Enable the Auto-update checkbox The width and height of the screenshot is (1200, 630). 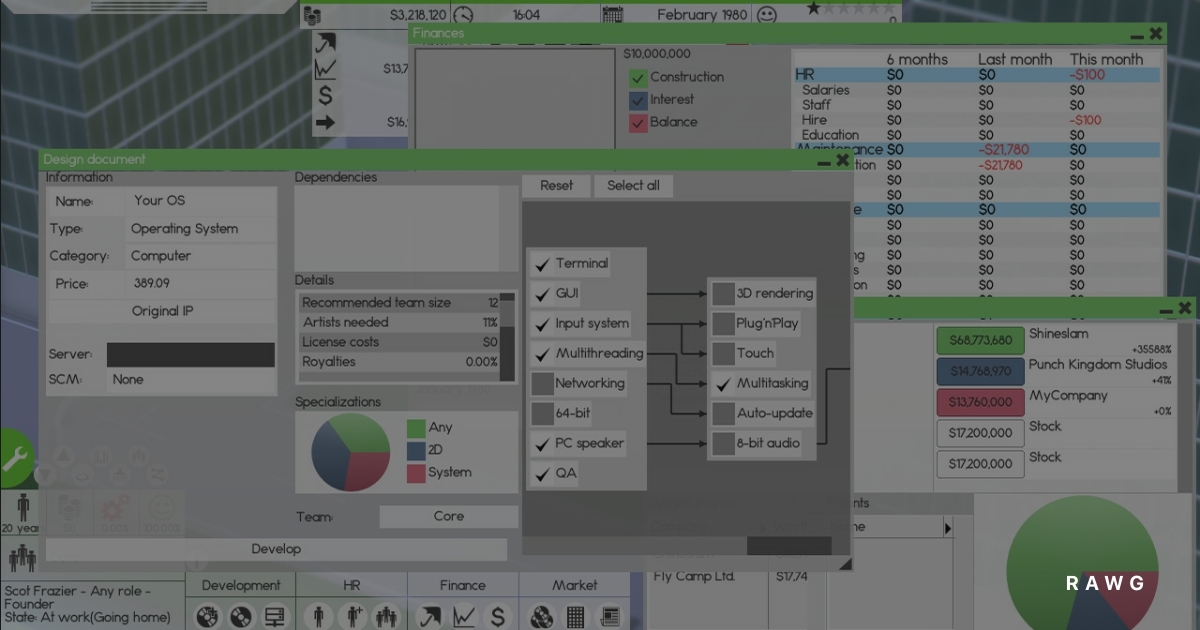[724, 413]
